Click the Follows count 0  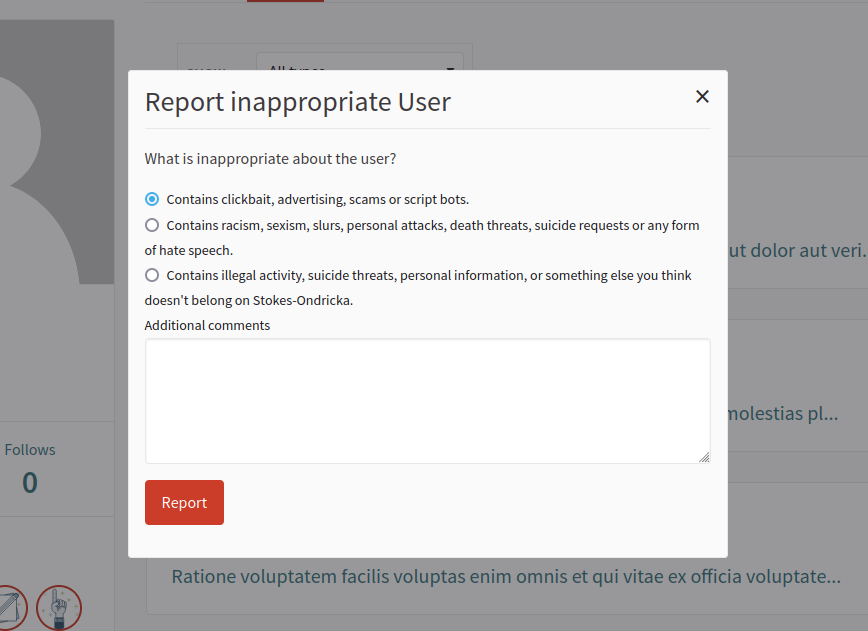[30, 483]
